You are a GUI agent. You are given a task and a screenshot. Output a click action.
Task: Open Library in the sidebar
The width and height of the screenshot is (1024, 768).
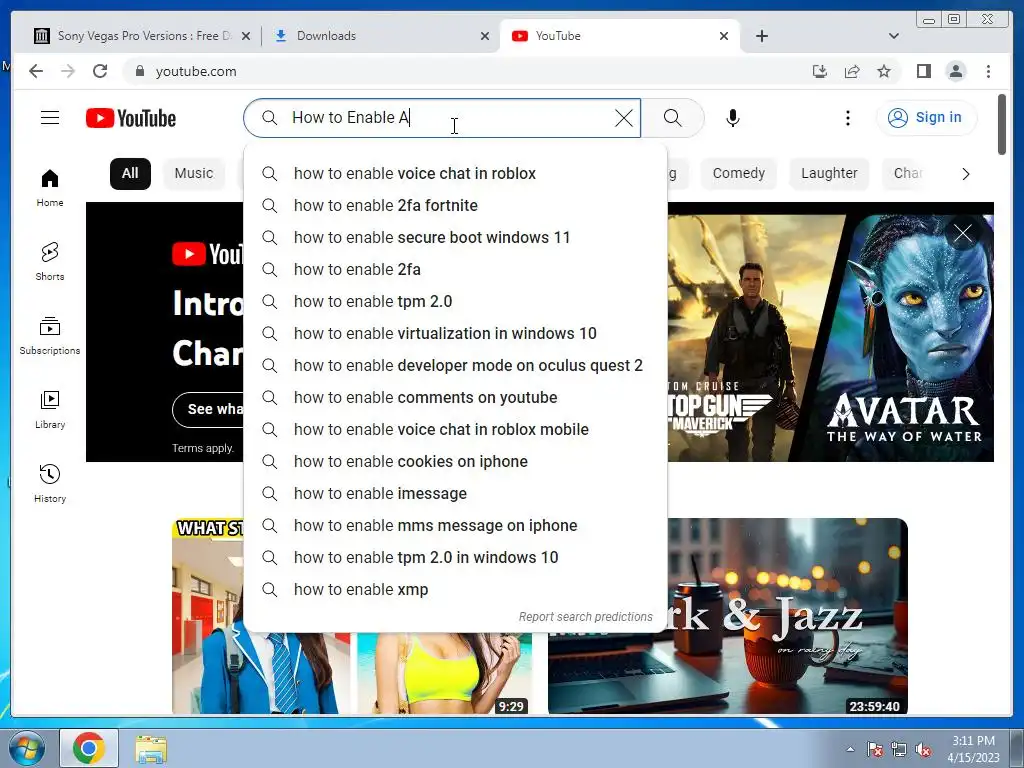(50, 410)
